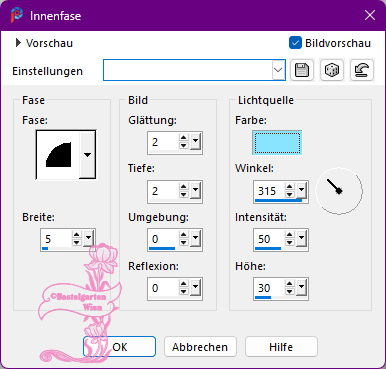This screenshot has height=369, width=386.
Task: Decrease Höhe value with the down arrow
Action: [x=290, y=292]
